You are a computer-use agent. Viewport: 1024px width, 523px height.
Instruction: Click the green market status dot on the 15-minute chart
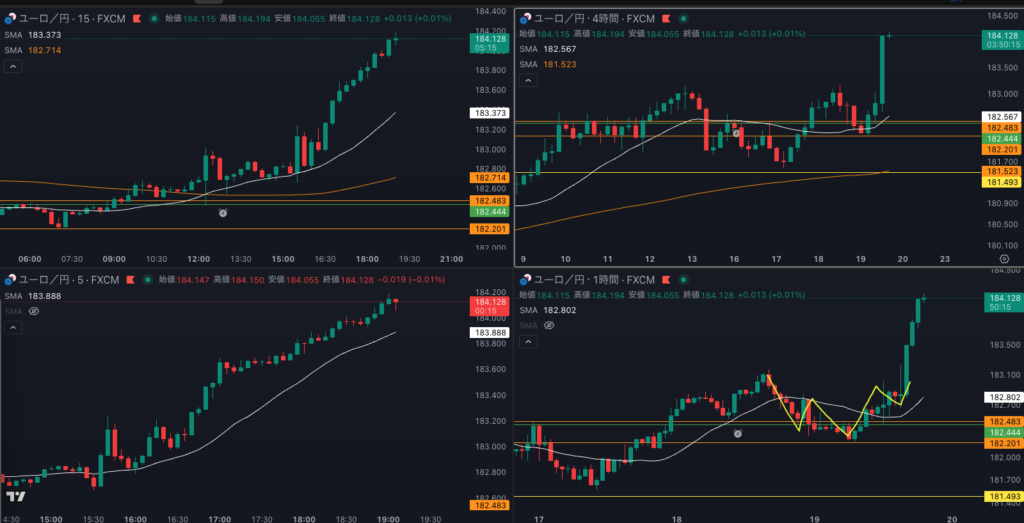pos(152,18)
